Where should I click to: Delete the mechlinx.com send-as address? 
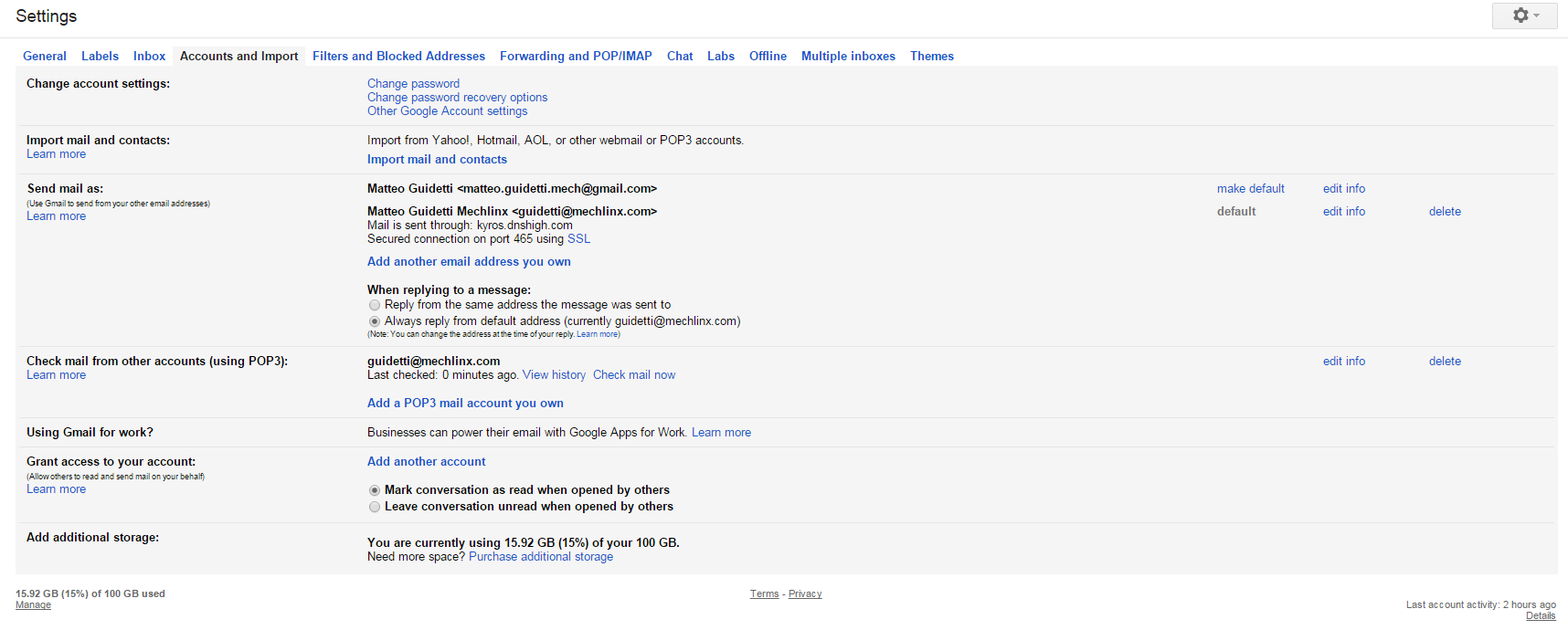click(x=1445, y=211)
